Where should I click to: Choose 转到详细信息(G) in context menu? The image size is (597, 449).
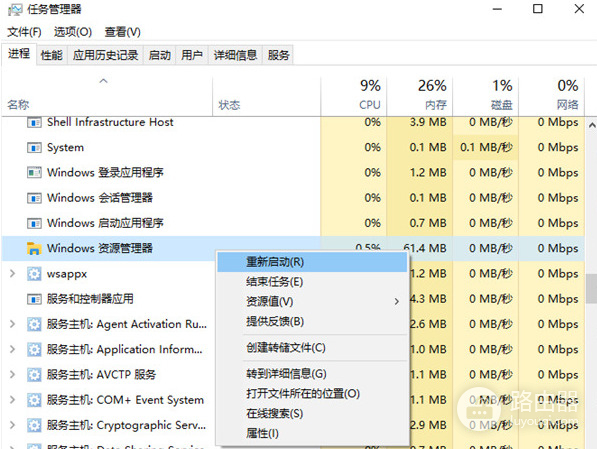pos(312,374)
